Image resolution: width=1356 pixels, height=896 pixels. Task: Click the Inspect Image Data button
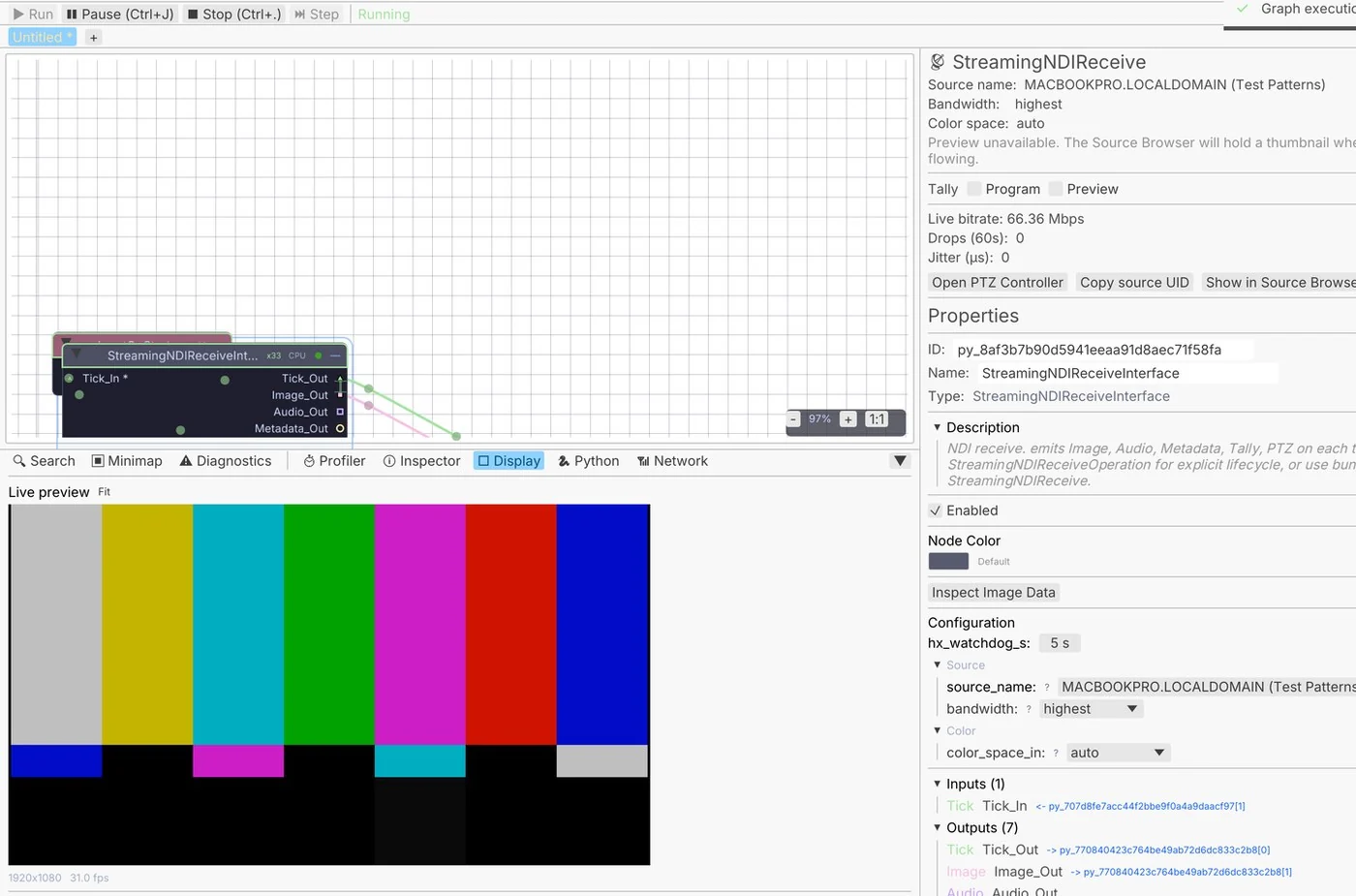pos(993,593)
